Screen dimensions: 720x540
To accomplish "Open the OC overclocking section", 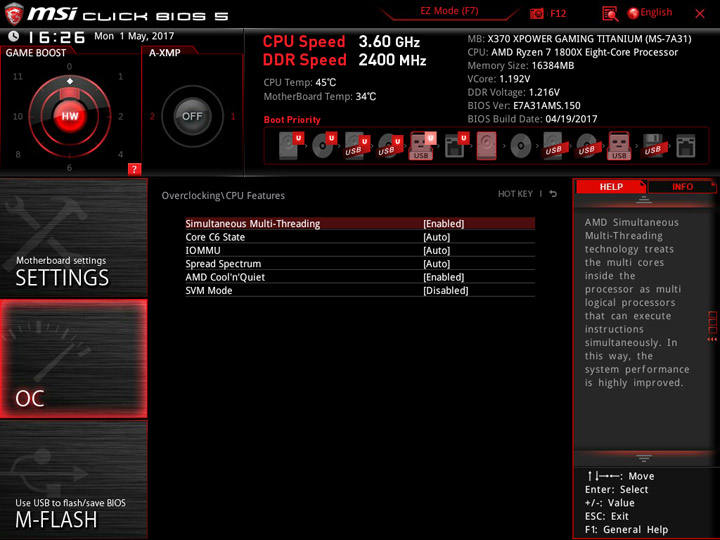I will pyautogui.click(x=73, y=359).
